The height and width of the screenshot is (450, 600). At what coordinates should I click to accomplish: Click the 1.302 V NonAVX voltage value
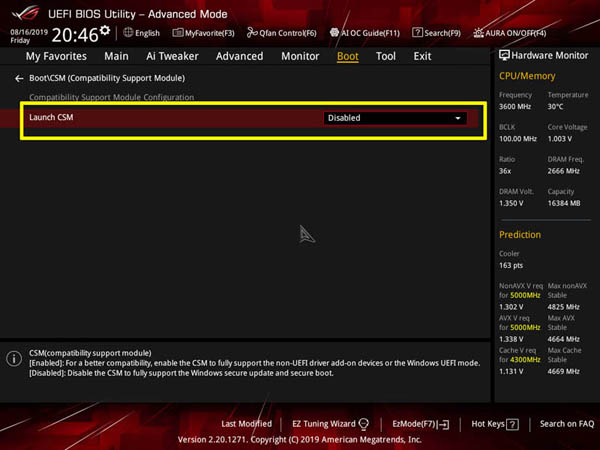[x=511, y=307]
